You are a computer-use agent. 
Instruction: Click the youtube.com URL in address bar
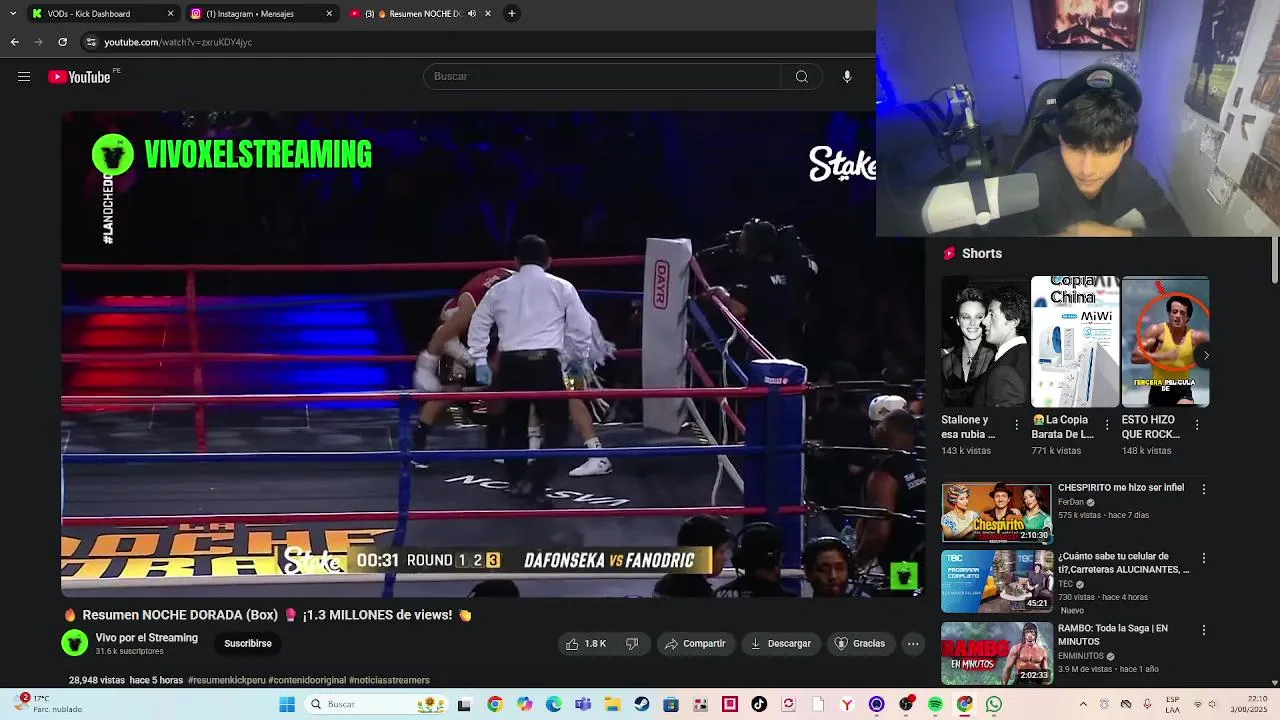click(178, 42)
